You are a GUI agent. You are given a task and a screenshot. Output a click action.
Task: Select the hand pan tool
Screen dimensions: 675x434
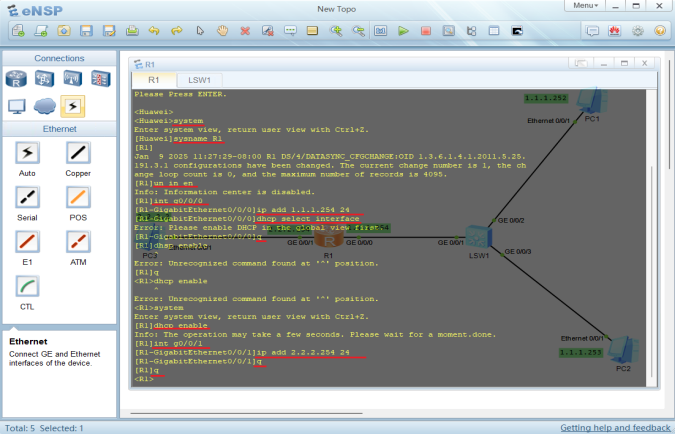(x=222, y=31)
